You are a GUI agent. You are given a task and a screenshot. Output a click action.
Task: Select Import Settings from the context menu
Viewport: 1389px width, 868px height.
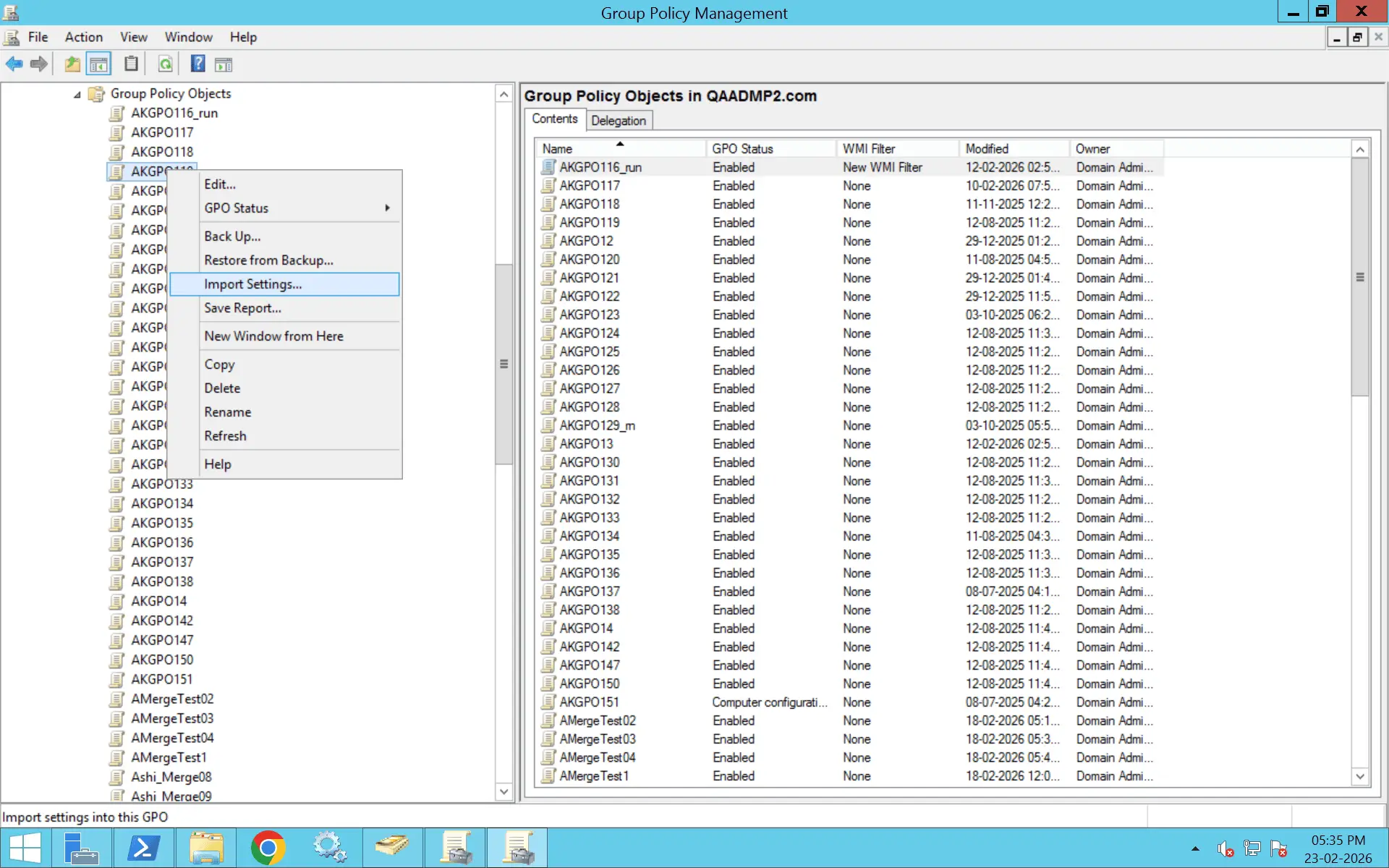click(252, 284)
